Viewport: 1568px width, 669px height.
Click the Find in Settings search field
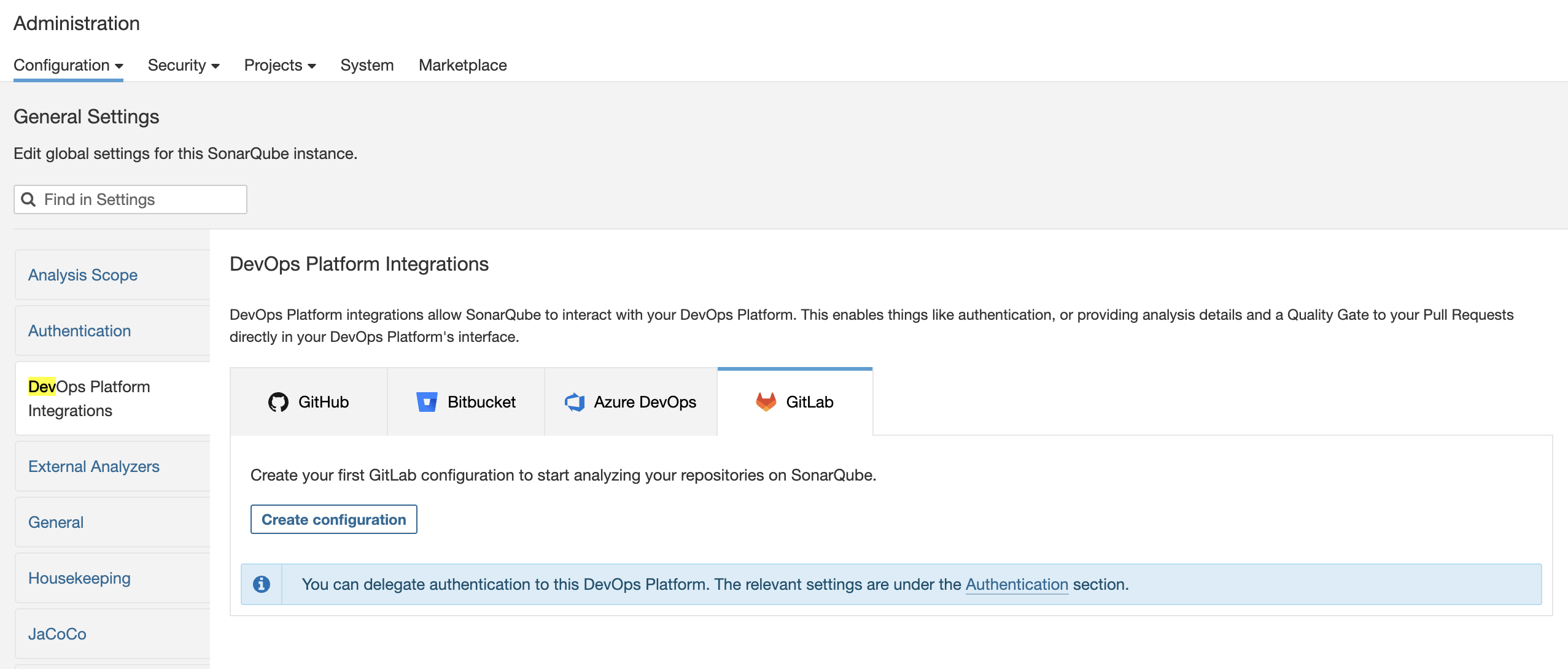(x=129, y=199)
